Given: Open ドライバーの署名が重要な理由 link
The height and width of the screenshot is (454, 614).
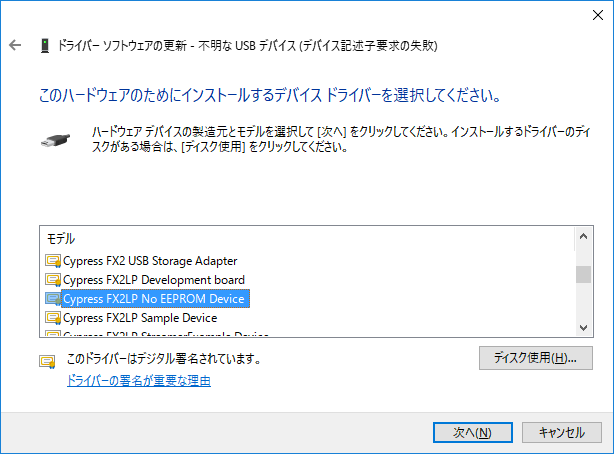Looking at the screenshot, I should 139,381.
